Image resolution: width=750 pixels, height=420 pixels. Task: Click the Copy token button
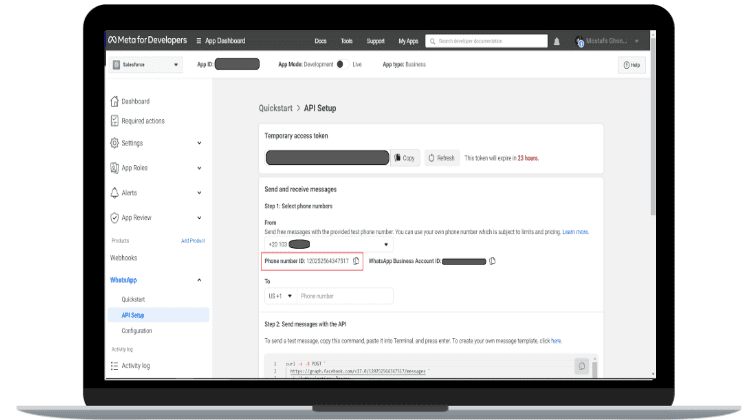pos(405,158)
